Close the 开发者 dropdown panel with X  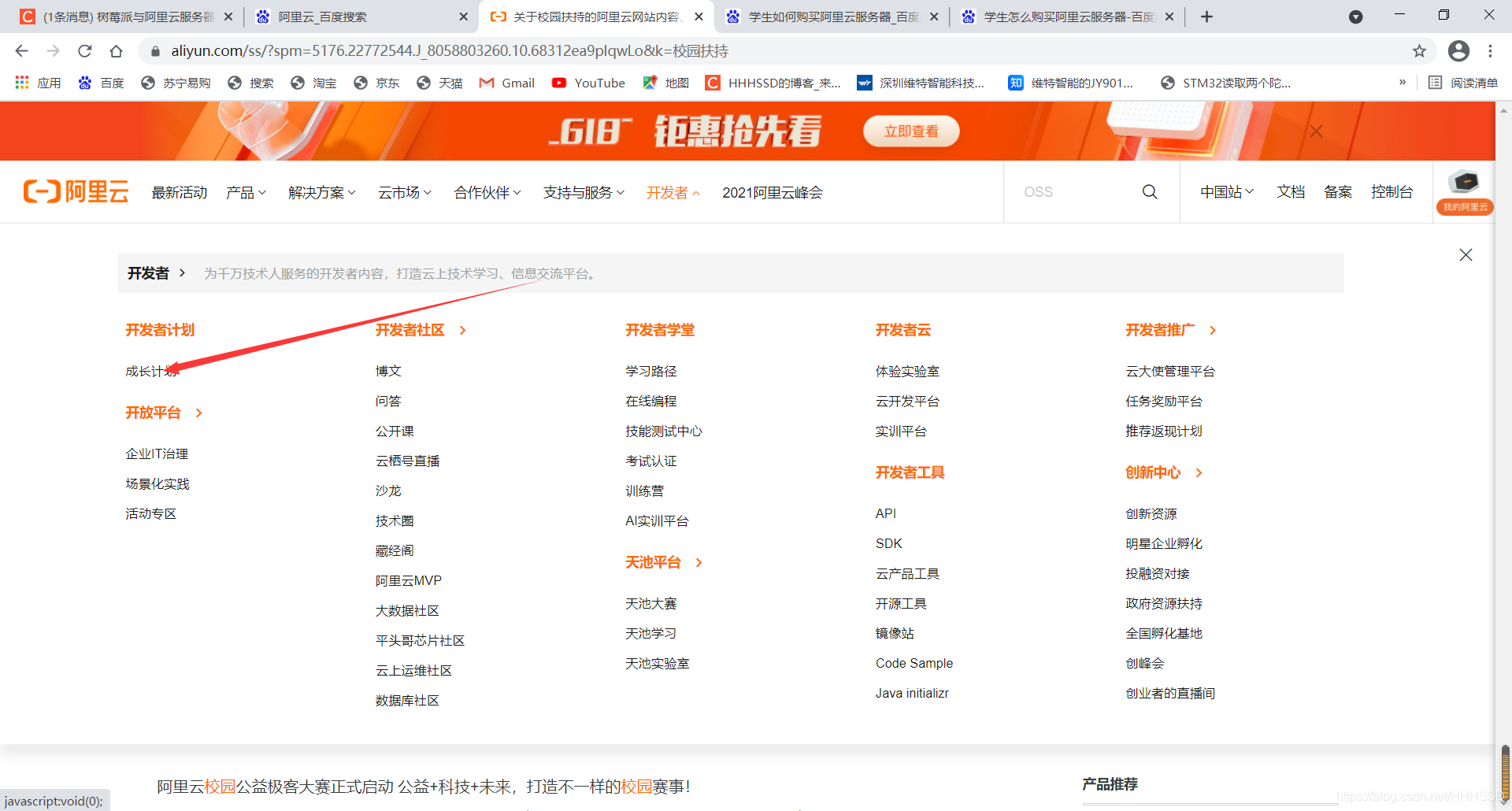tap(1466, 254)
